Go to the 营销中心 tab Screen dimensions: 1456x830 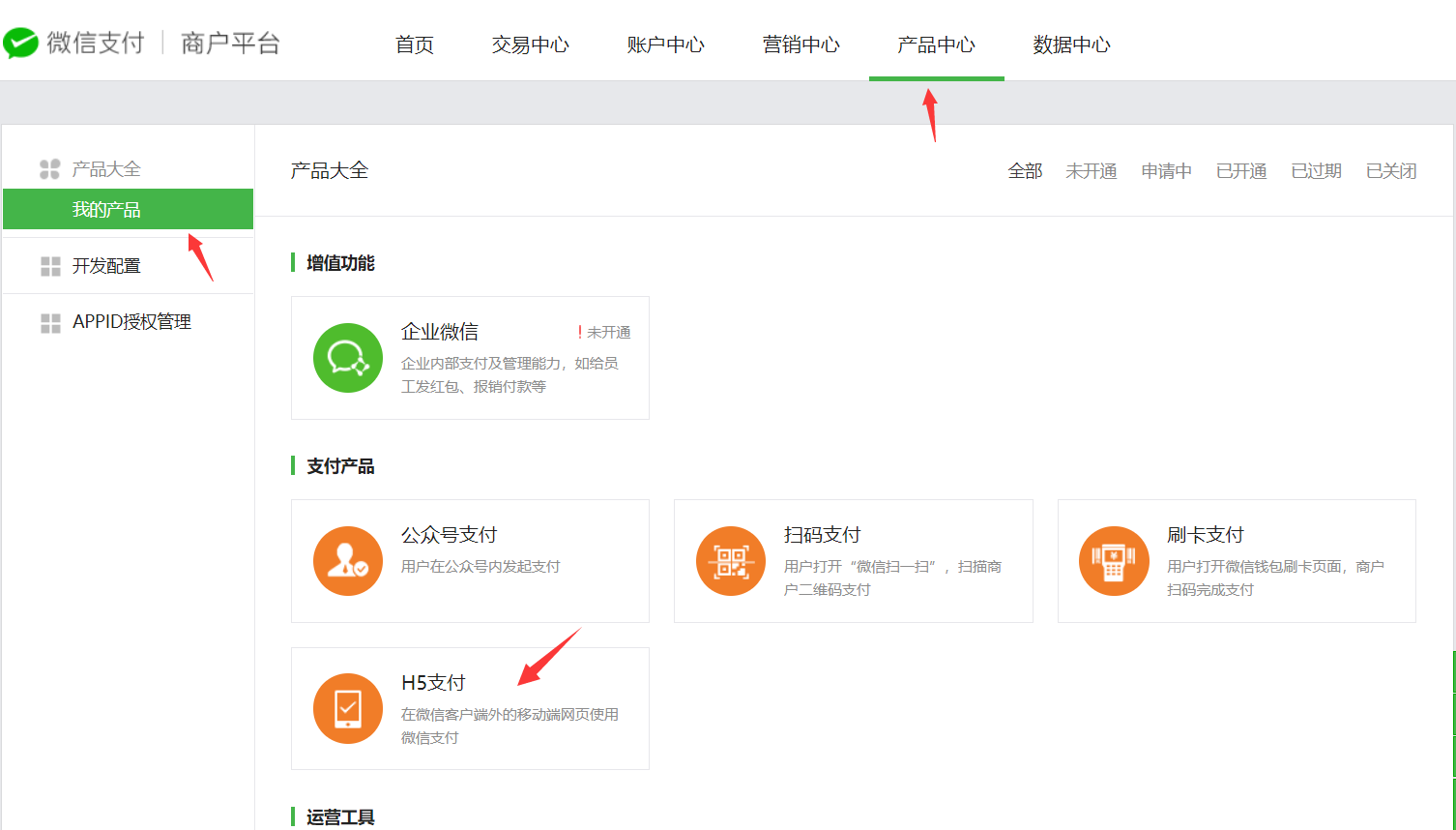(801, 44)
